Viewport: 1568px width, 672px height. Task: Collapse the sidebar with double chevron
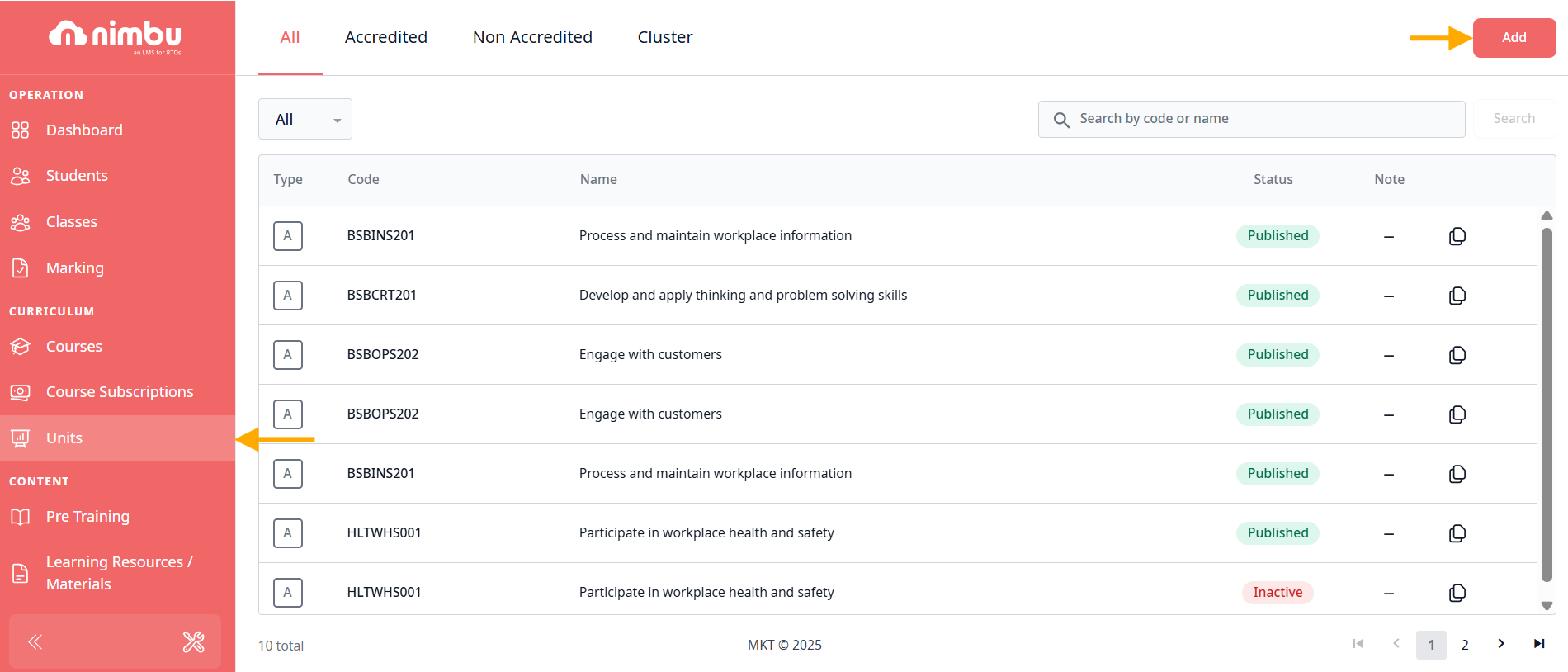point(35,641)
